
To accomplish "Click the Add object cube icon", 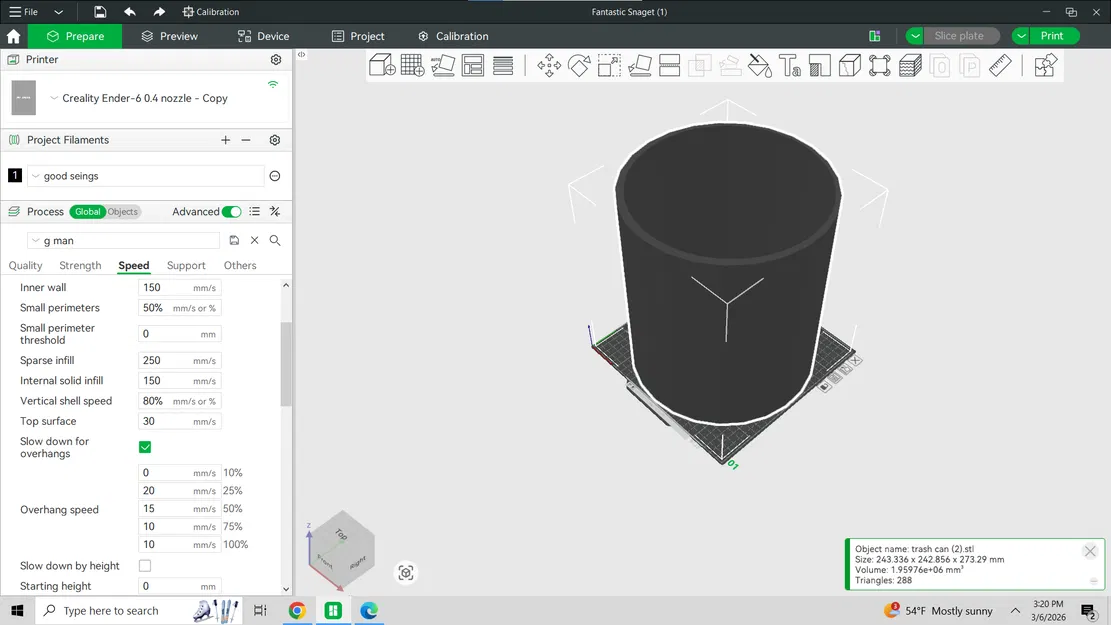I will 382,66.
